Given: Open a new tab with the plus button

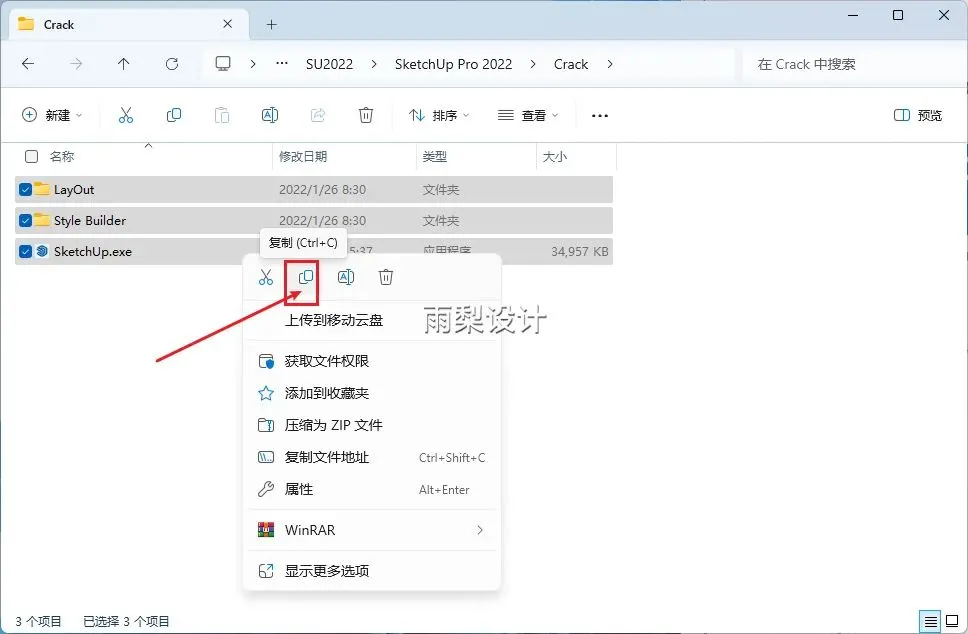Looking at the screenshot, I should coord(272,25).
